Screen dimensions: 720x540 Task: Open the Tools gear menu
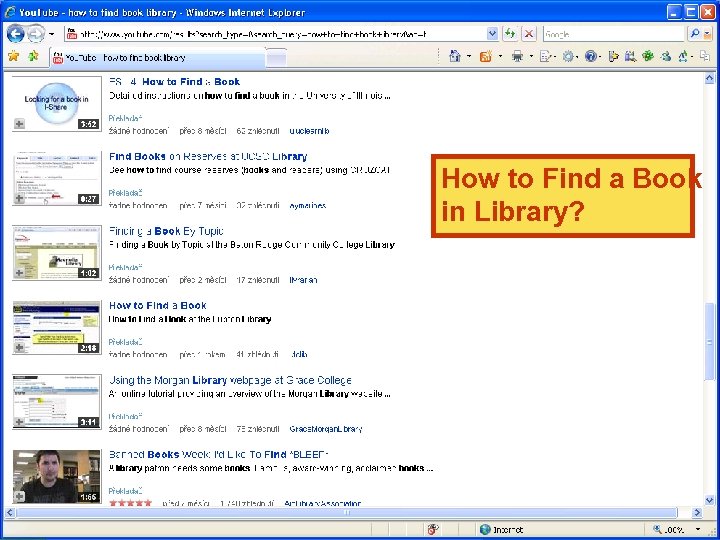click(x=570, y=56)
